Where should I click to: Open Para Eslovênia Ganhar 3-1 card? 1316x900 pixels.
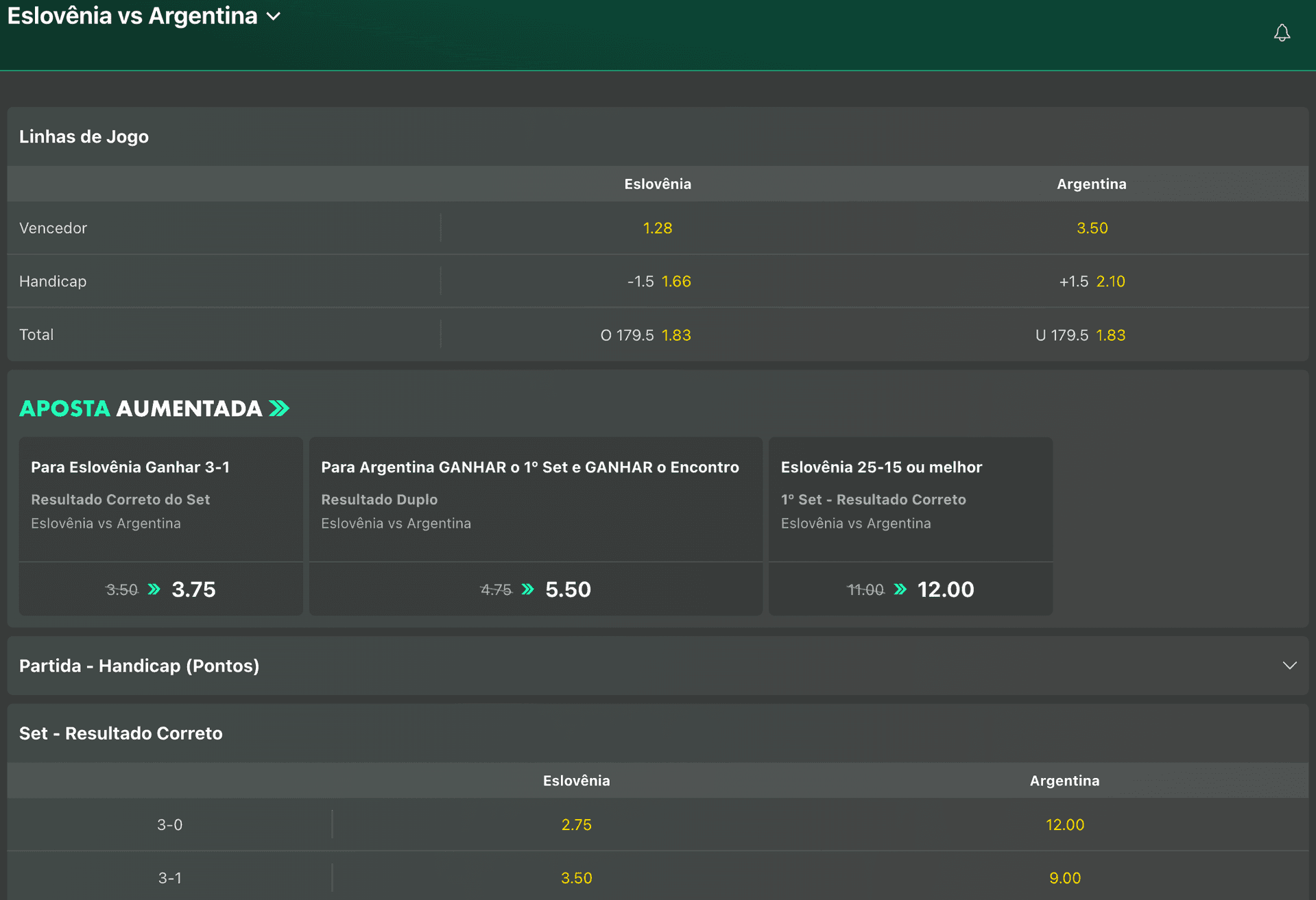[160, 499]
